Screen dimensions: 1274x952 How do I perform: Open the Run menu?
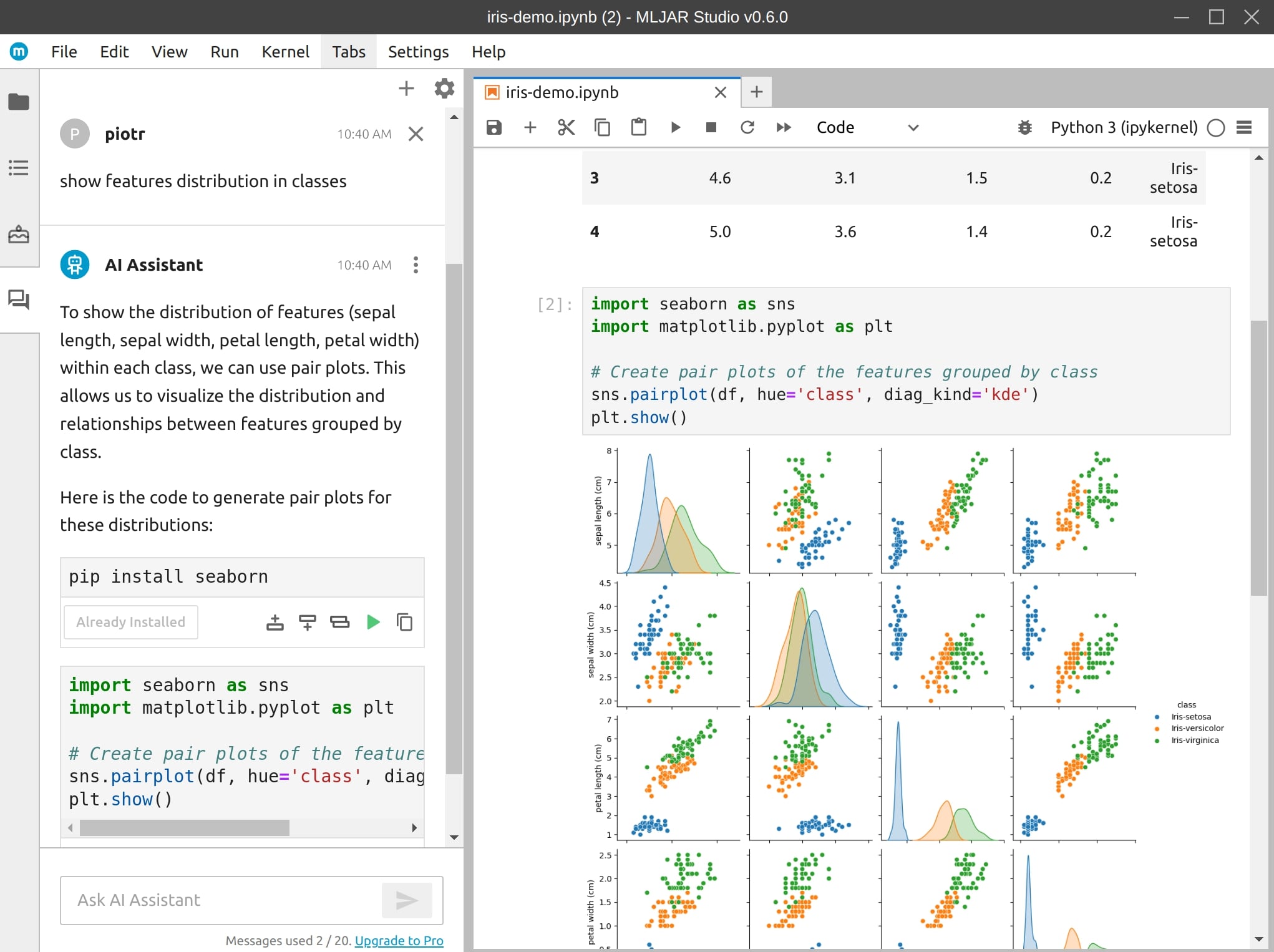(x=224, y=52)
